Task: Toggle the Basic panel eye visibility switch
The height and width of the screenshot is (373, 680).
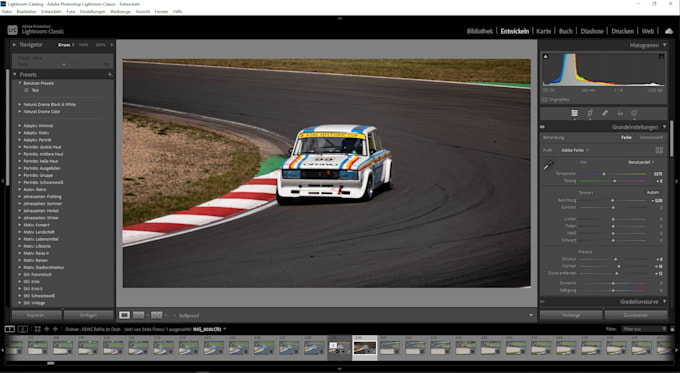Action: click(x=542, y=127)
